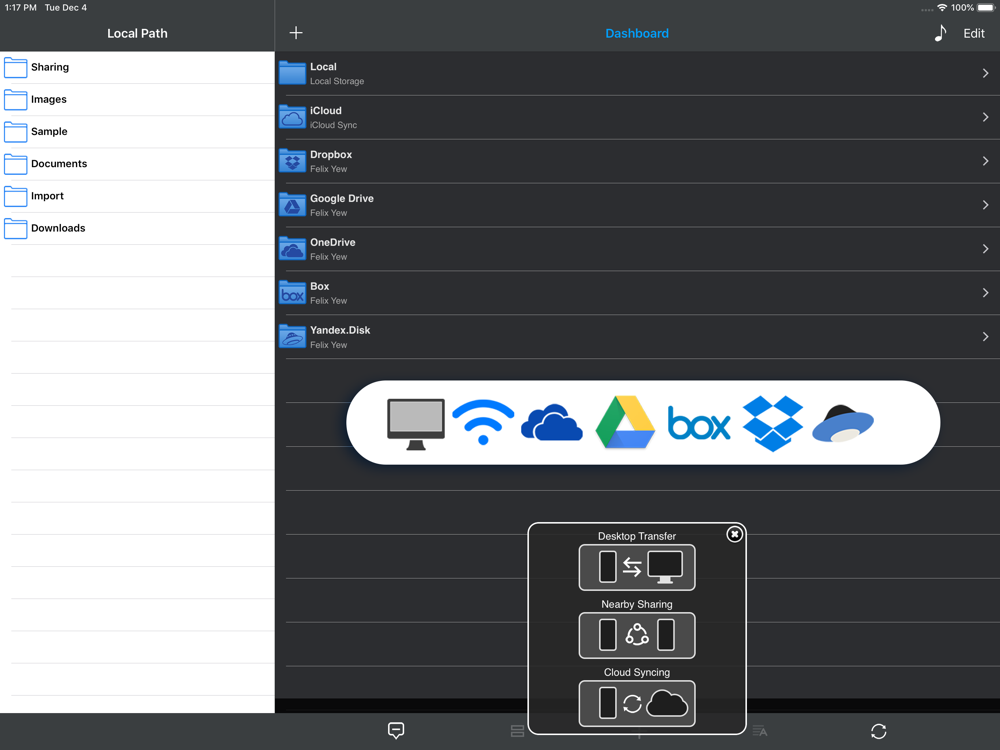Tap the refresh sync icon in the bottom bar
Viewport: 1000px width, 750px height.
(879, 732)
